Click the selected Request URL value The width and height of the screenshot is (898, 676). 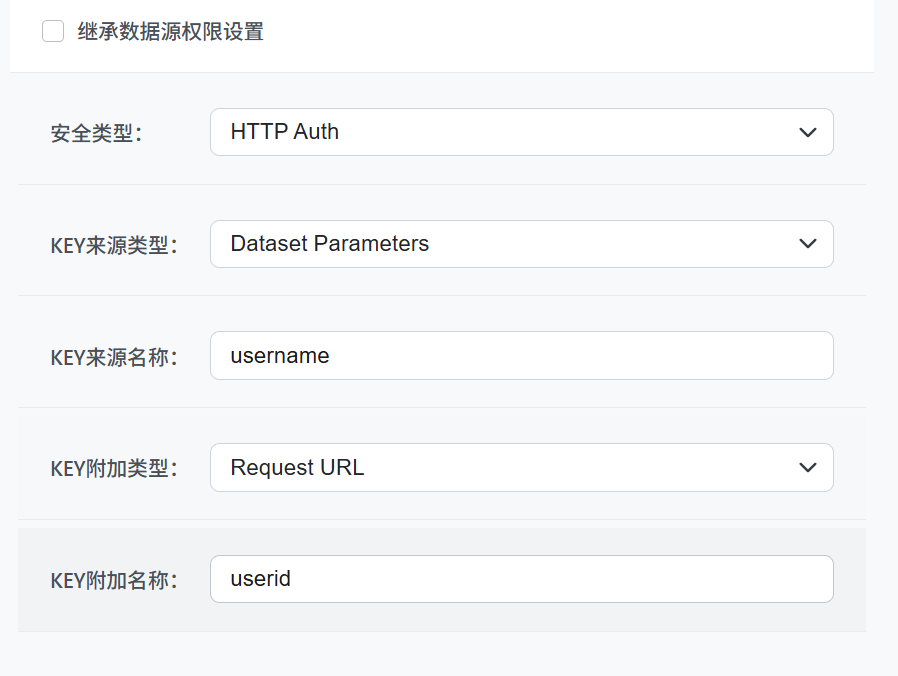(x=297, y=468)
